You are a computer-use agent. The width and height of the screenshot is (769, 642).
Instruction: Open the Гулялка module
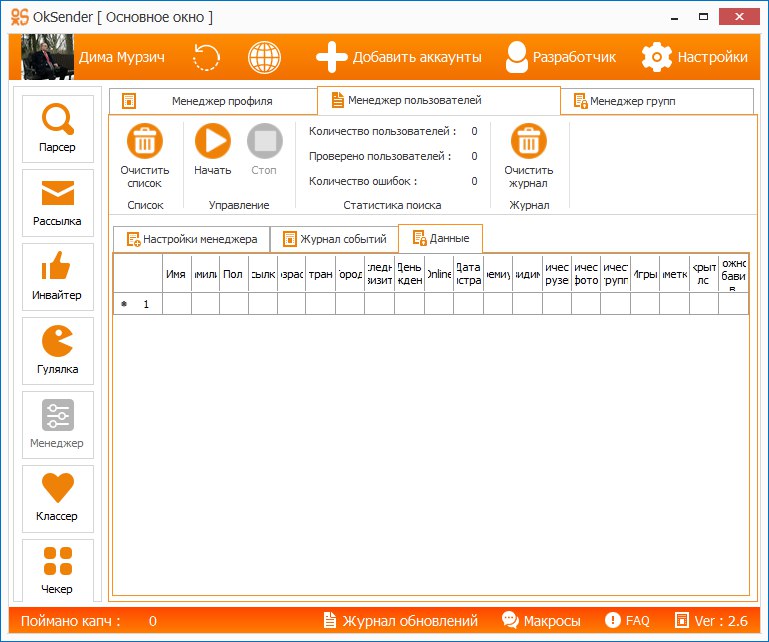click(x=57, y=351)
